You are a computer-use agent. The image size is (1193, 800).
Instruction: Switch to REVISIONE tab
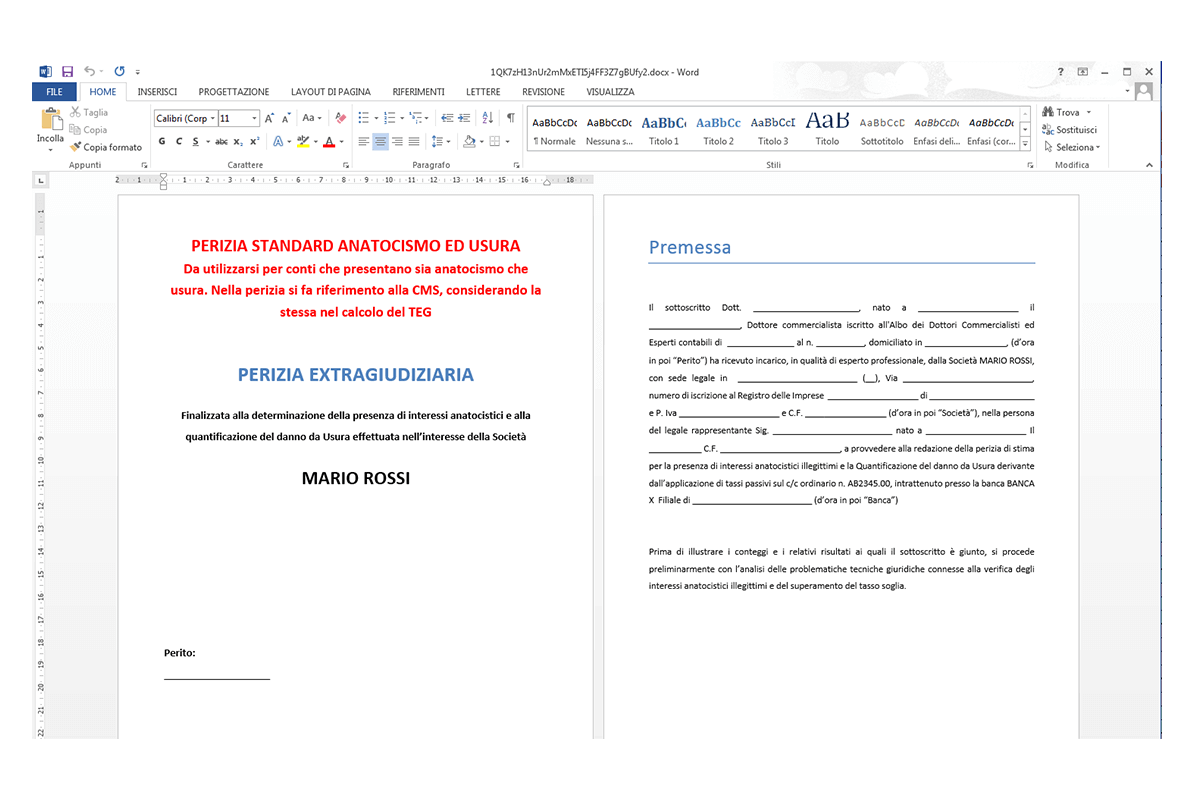[x=542, y=92]
